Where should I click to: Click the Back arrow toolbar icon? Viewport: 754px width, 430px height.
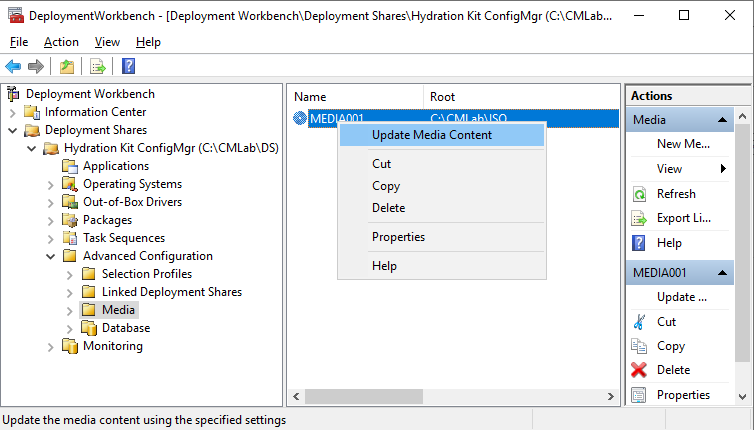[x=13, y=66]
